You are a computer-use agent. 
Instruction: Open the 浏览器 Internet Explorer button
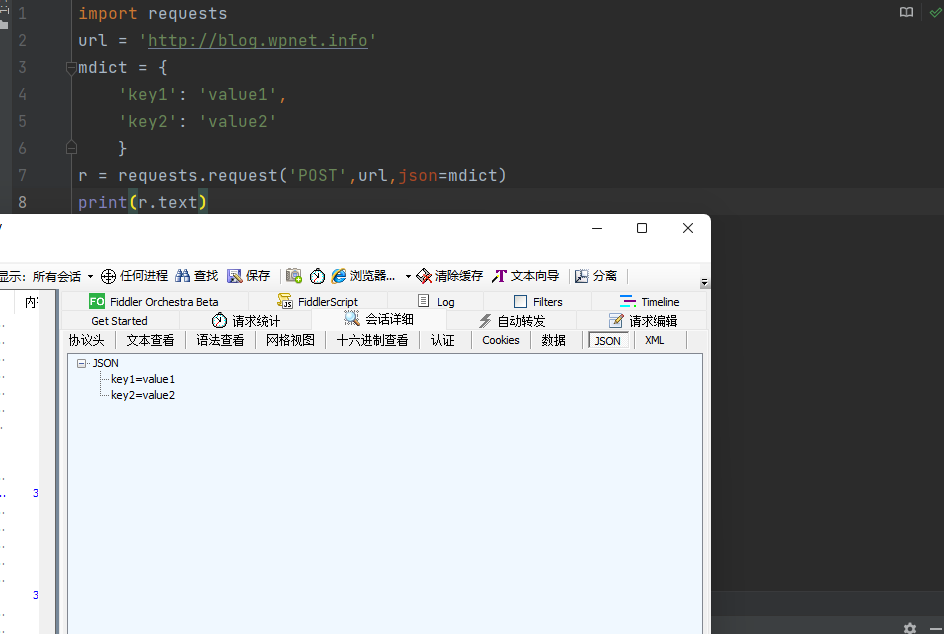[363, 276]
